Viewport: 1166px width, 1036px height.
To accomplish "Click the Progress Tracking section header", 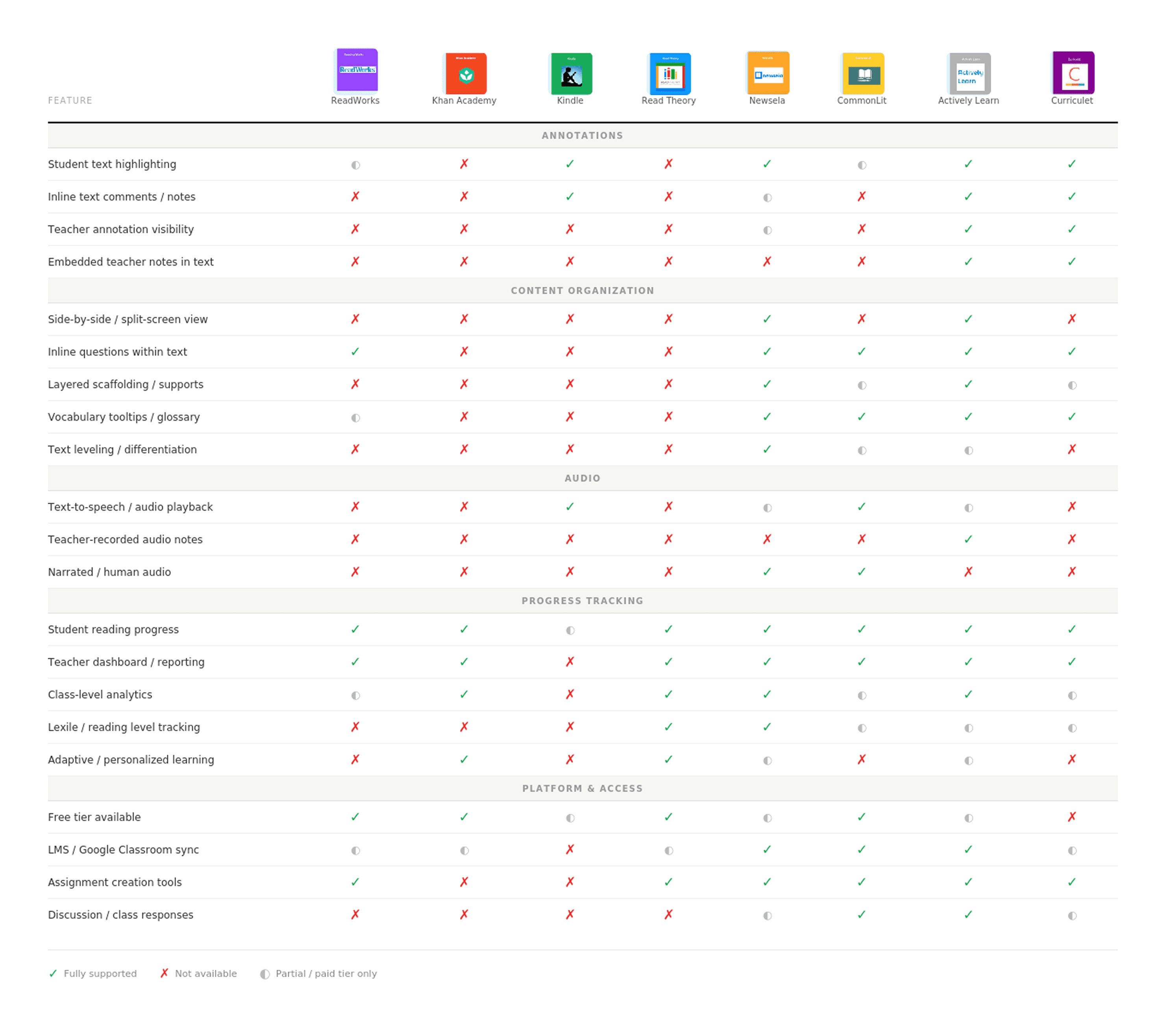I will click(x=583, y=601).
